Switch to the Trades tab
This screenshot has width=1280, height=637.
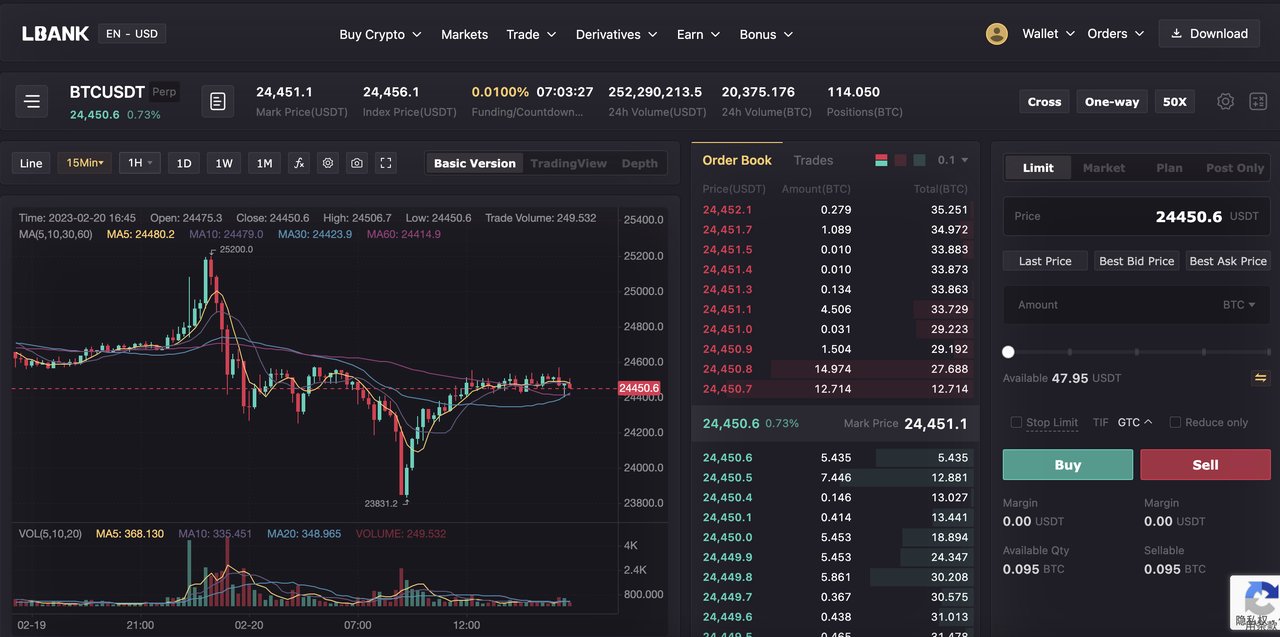[813, 160]
